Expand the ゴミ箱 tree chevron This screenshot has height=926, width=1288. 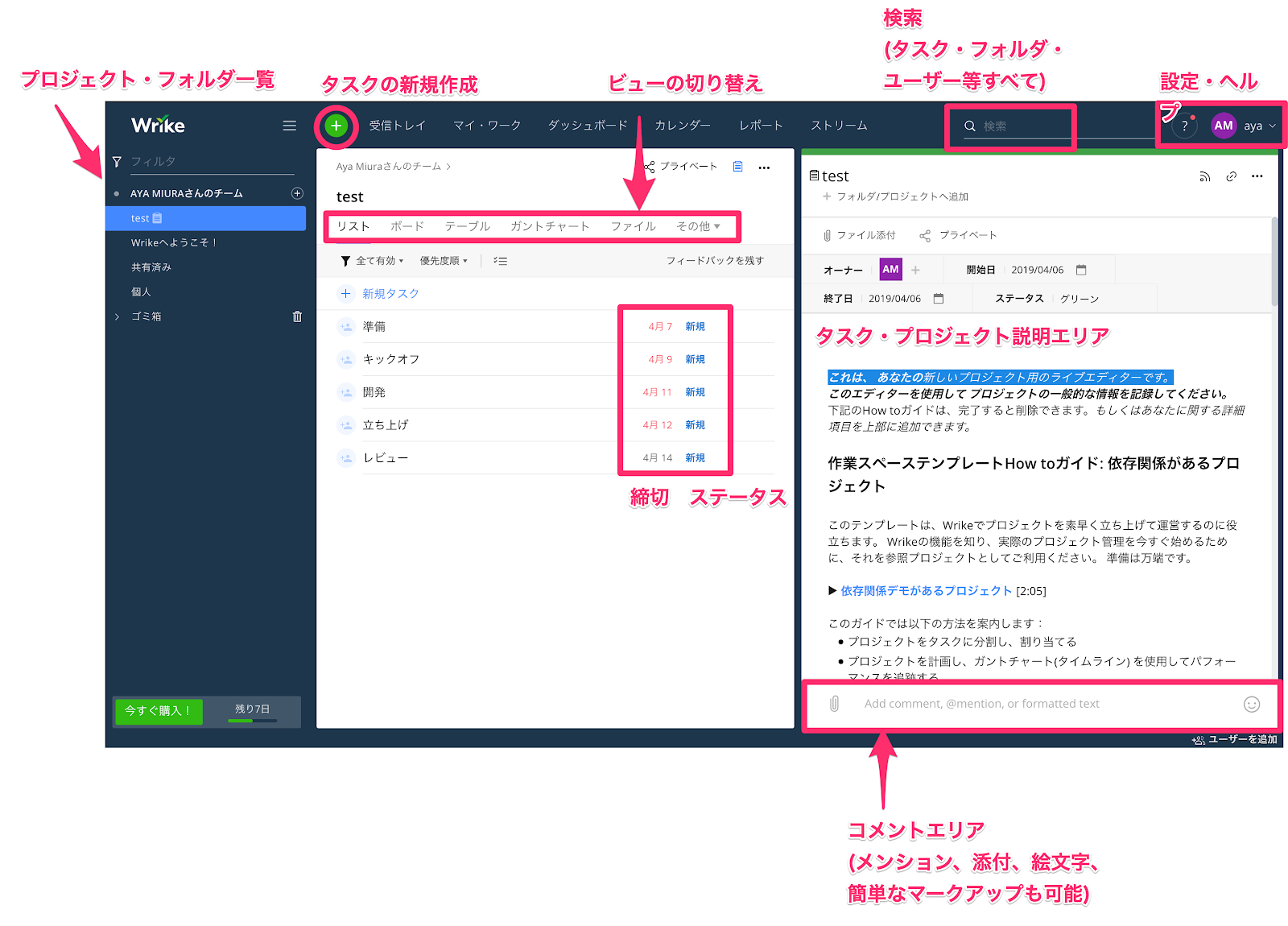pyautogui.click(x=118, y=316)
